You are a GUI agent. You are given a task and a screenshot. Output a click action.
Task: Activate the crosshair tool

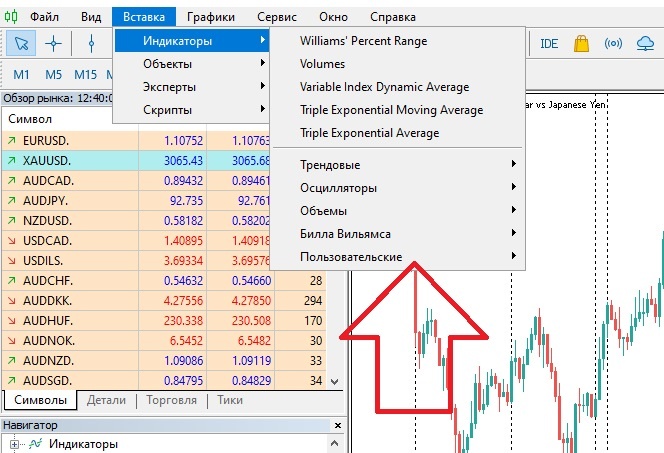53,43
